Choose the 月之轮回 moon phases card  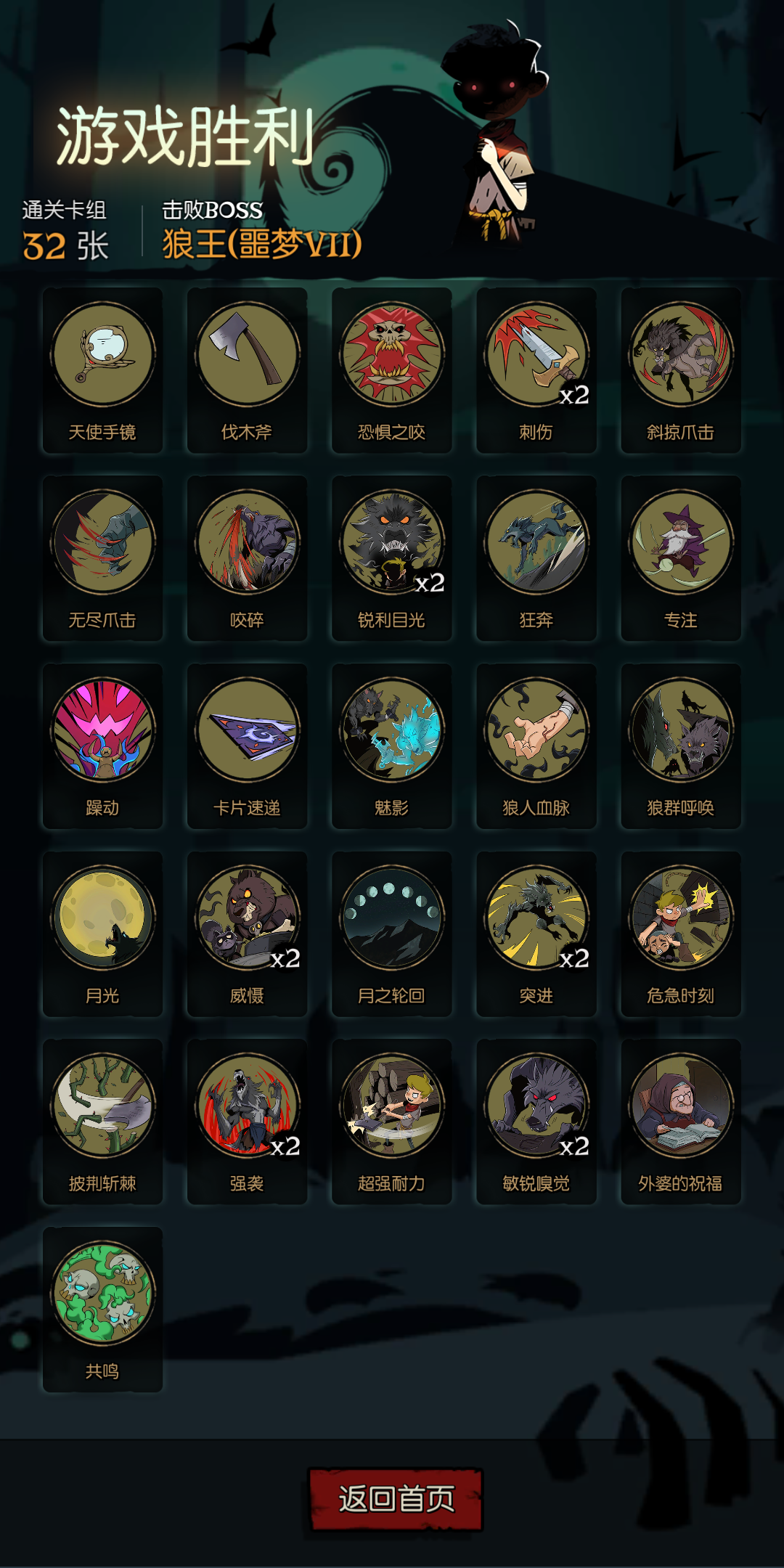(x=391, y=934)
